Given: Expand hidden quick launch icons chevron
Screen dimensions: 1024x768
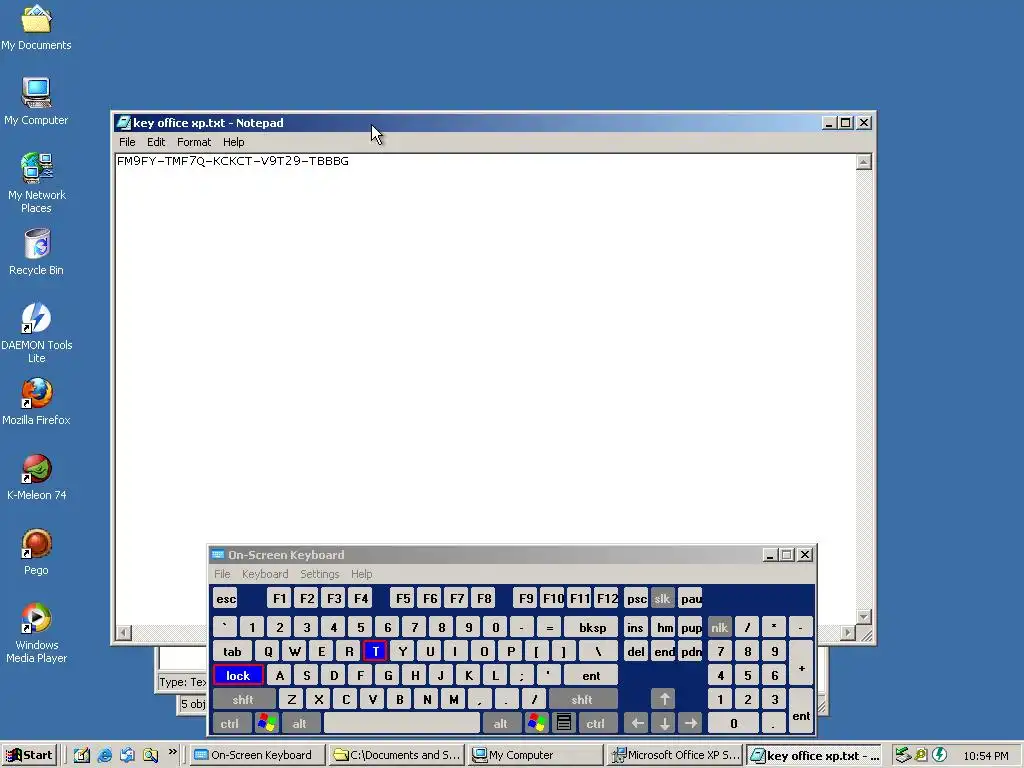Looking at the screenshot, I should click(172, 752).
